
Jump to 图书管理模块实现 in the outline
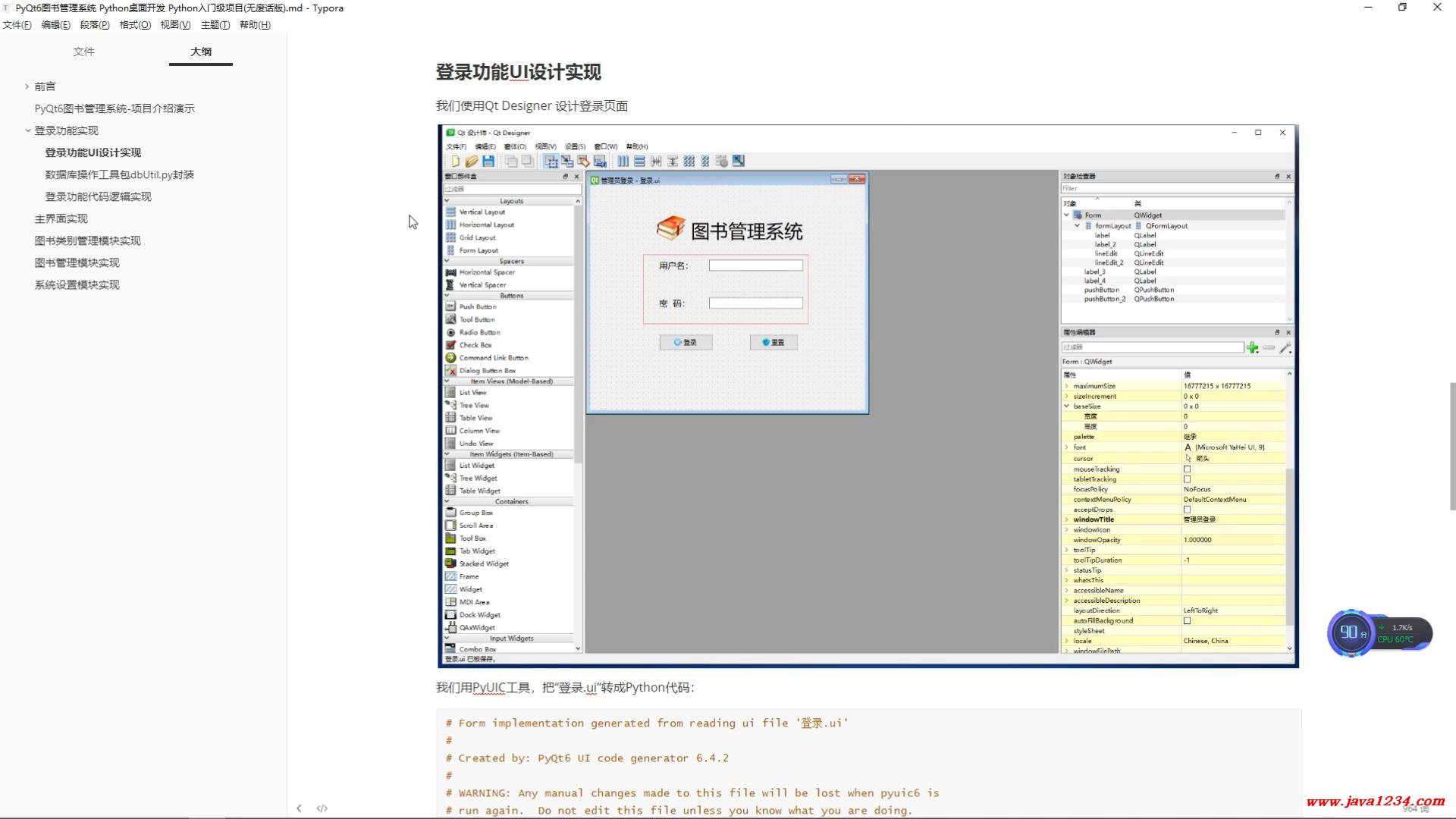pos(77,262)
